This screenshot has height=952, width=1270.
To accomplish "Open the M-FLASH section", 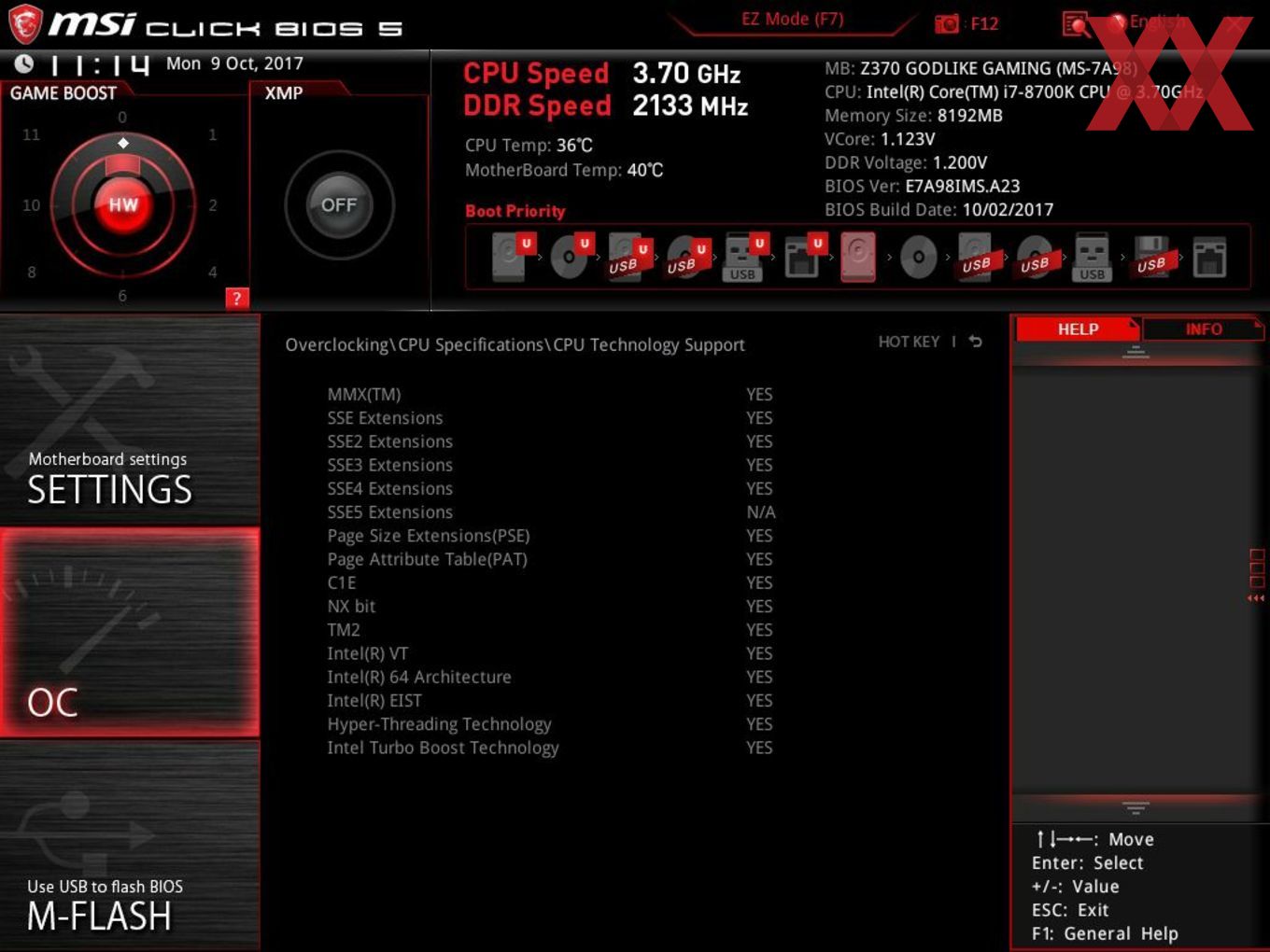I will pos(130,845).
